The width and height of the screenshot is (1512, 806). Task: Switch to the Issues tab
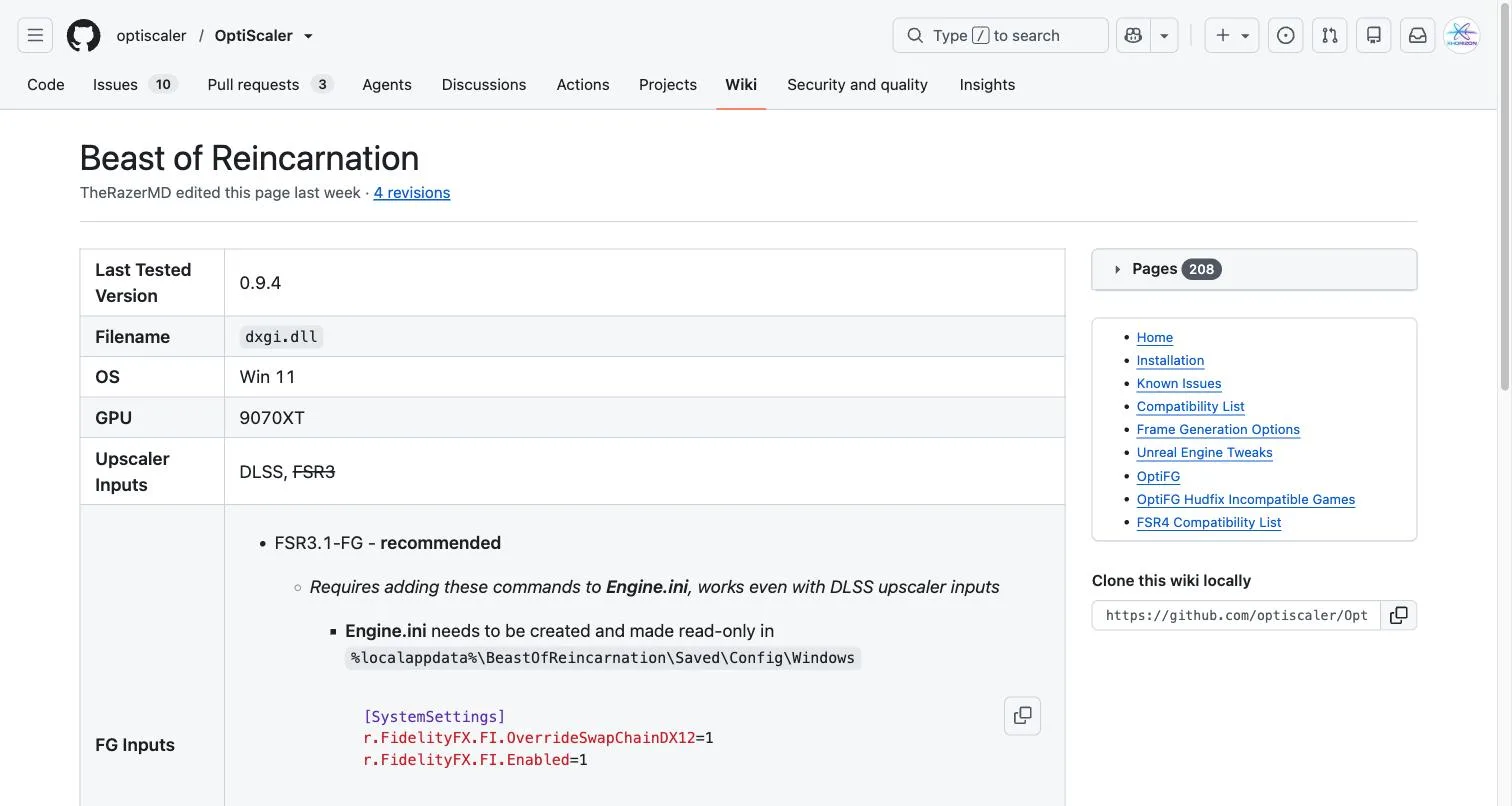pyautogui.click(x=134, y=84)
